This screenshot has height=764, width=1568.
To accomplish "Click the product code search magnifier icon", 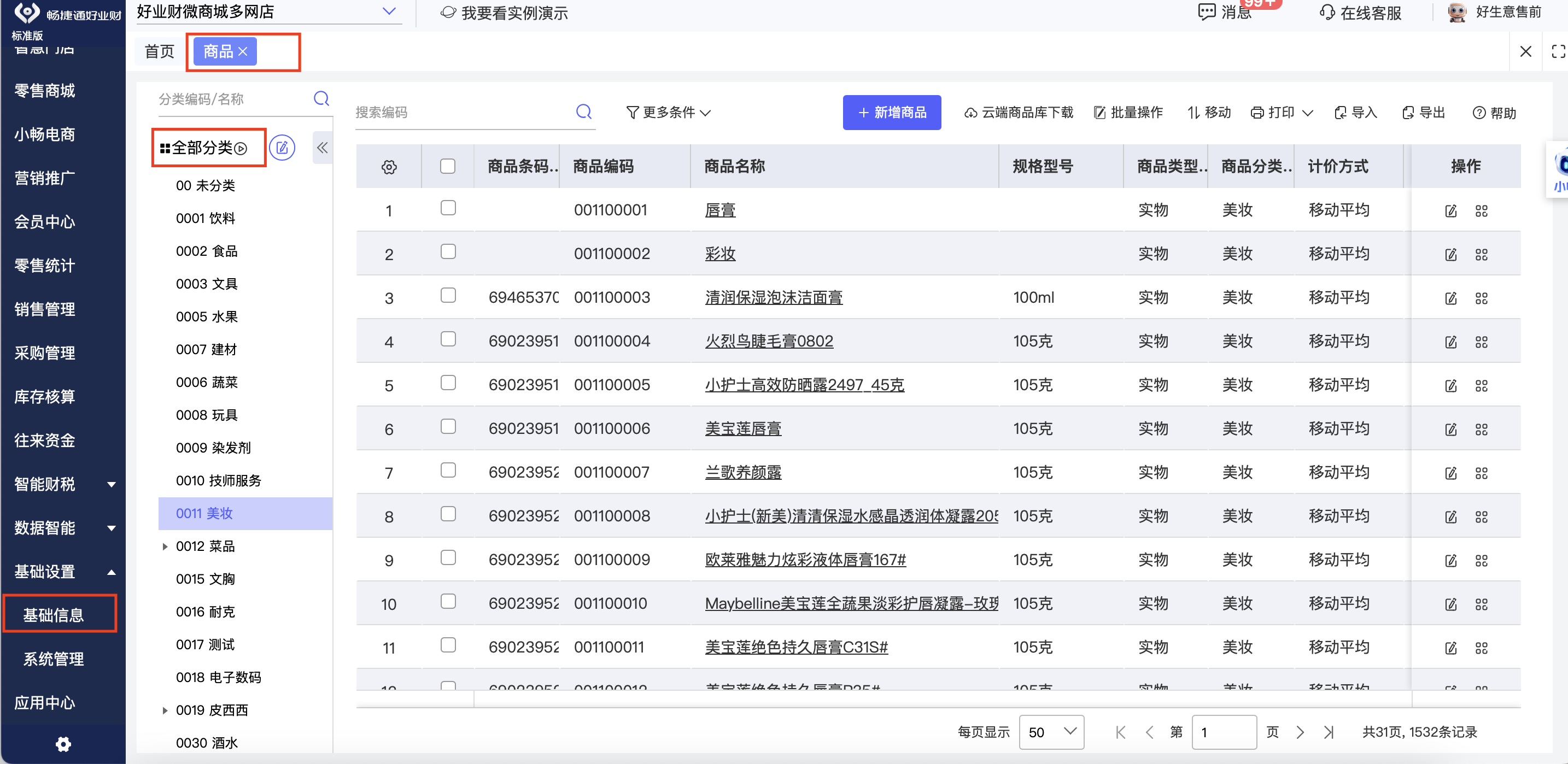I will click(x=583, y=112).
